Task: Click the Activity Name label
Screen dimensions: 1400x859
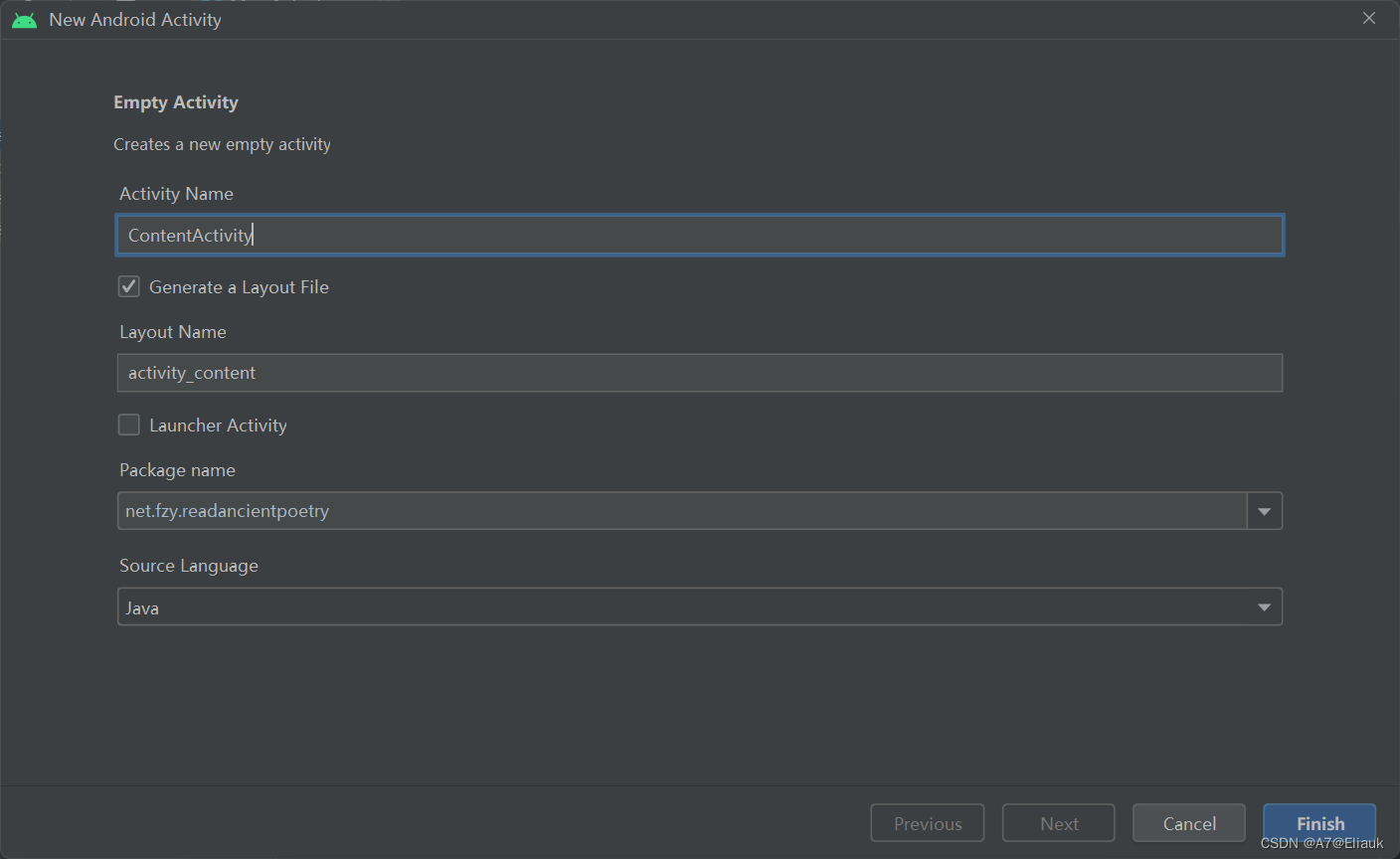Action: click(x=176, y=194)
